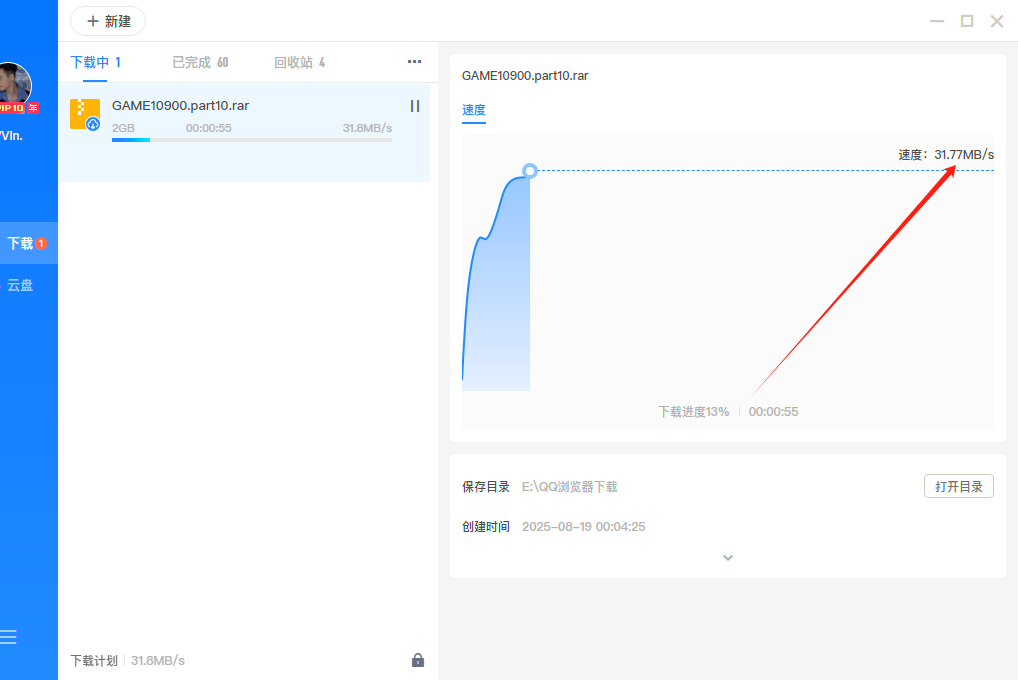Image resolution: width=1018 pixels, height=680 pixels.
Task: Select the 速度 tab in details panel
Action: tap(473, 111)
